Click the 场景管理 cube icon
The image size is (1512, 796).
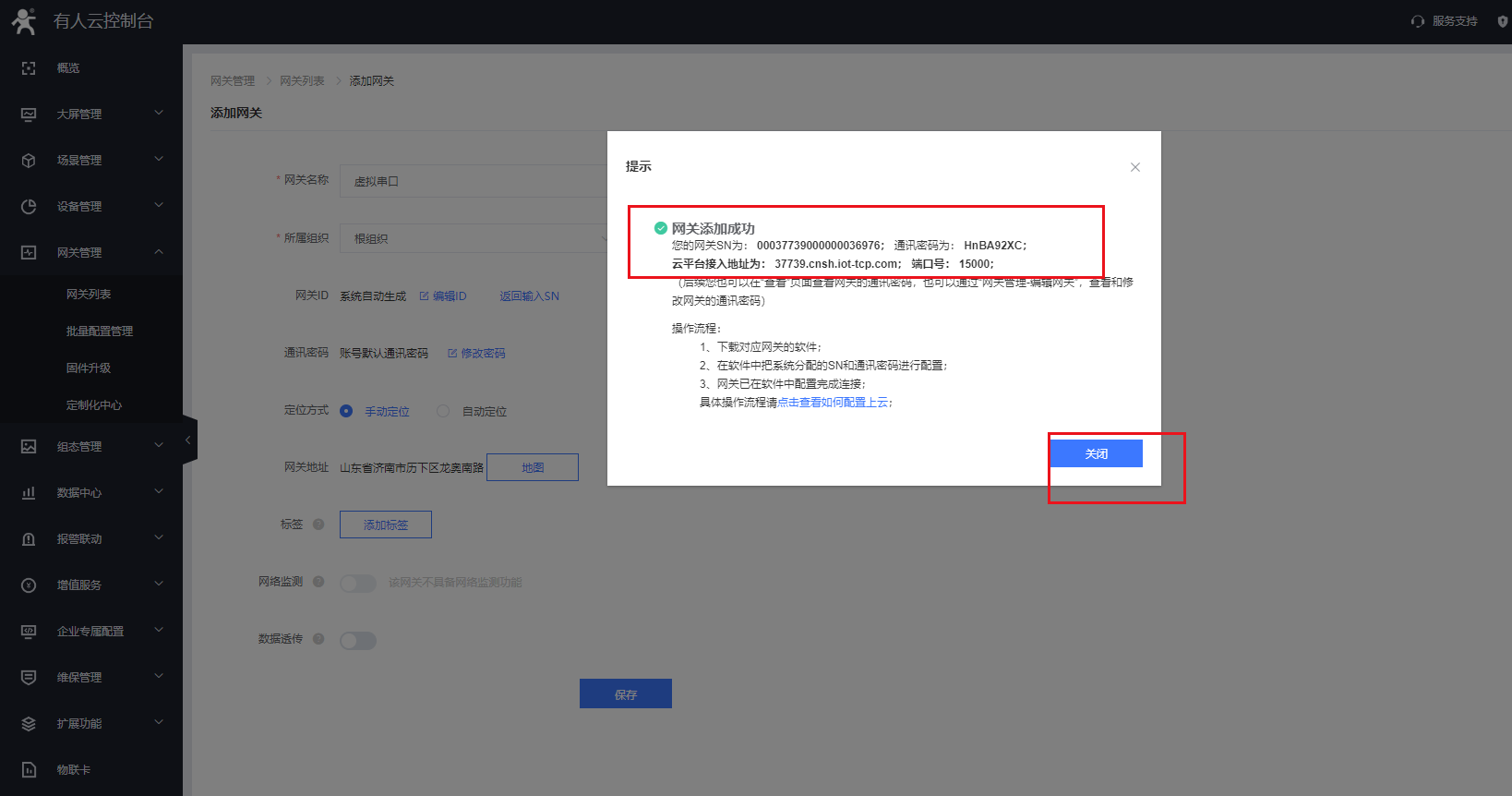pos(29,161)
